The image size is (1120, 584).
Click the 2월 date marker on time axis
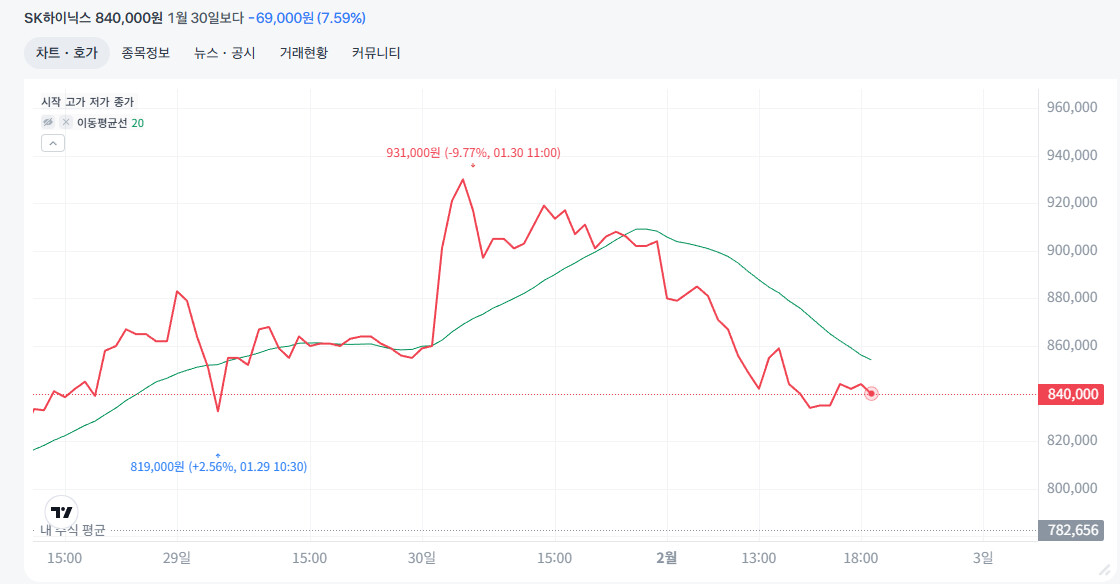pos(668,557)
